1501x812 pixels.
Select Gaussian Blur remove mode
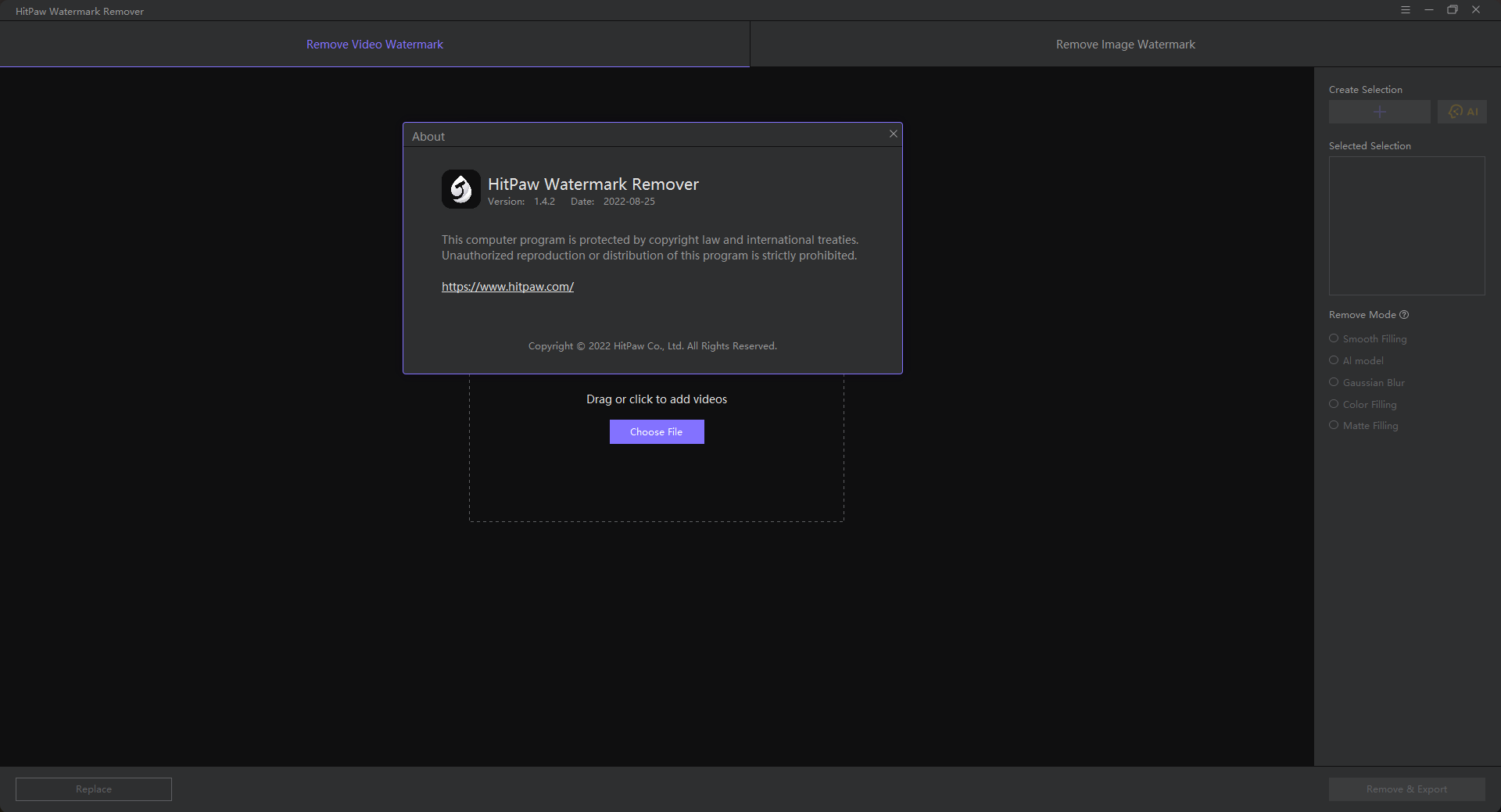tap(1367, 383)
